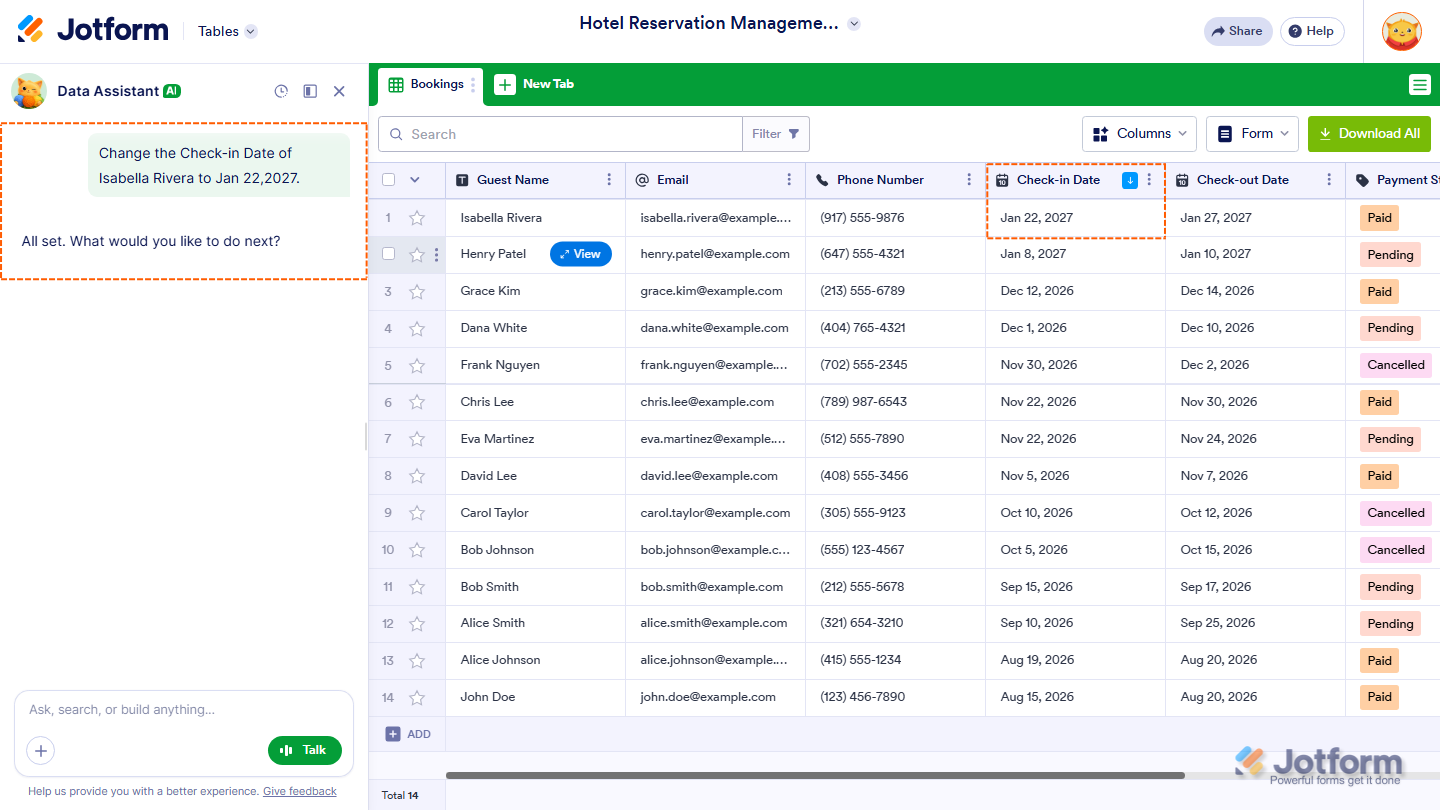This screenshot has height=810, width=1440.
Task: Open the Henry Patel row options dots
Action: coord(436,255)
